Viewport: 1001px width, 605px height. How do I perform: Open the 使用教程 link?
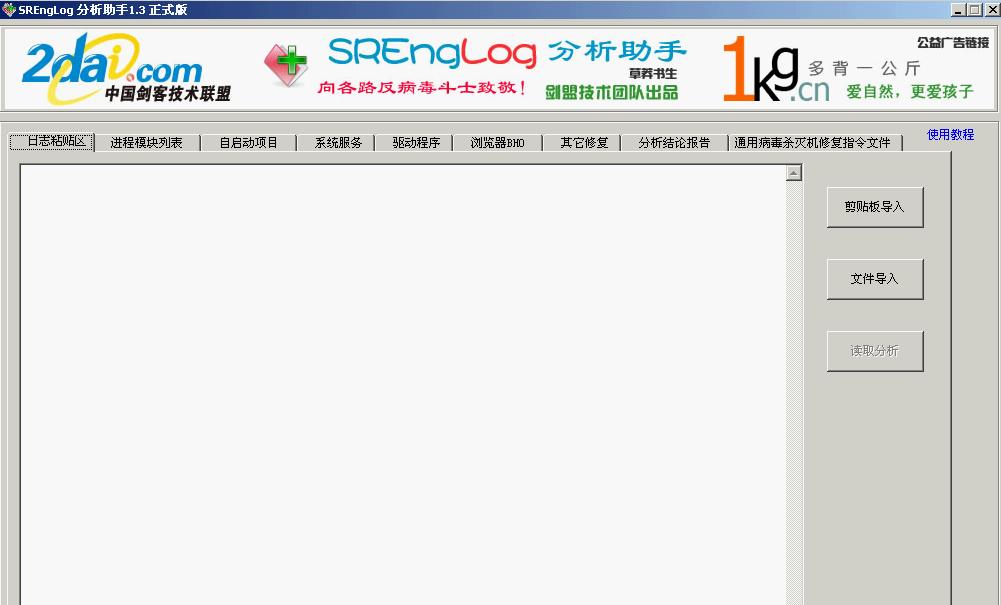(950, 135)
